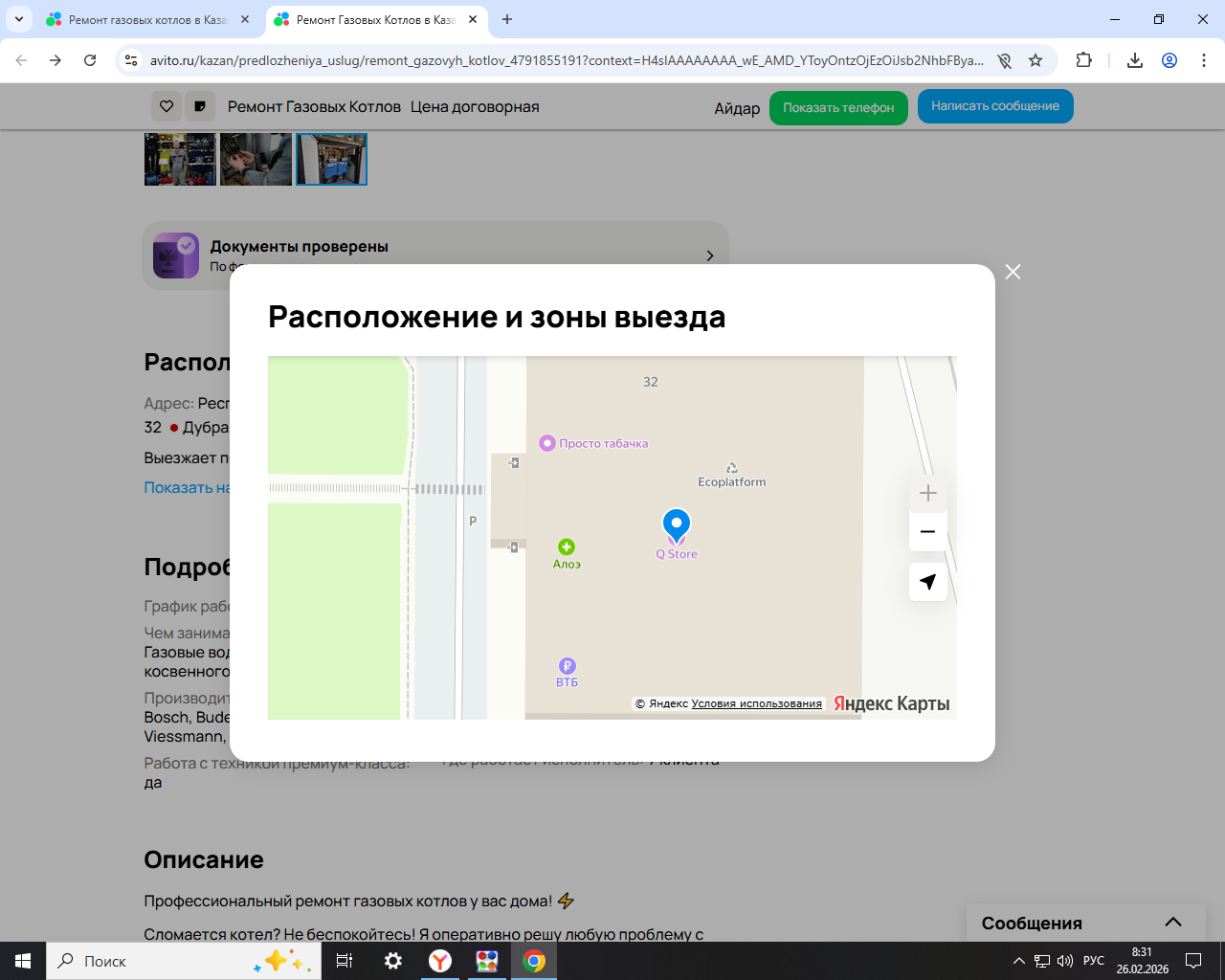Click the Просто табачка map marker
Image resolution: width=1225 pixels, height=980 pixels.
point(547,443)
